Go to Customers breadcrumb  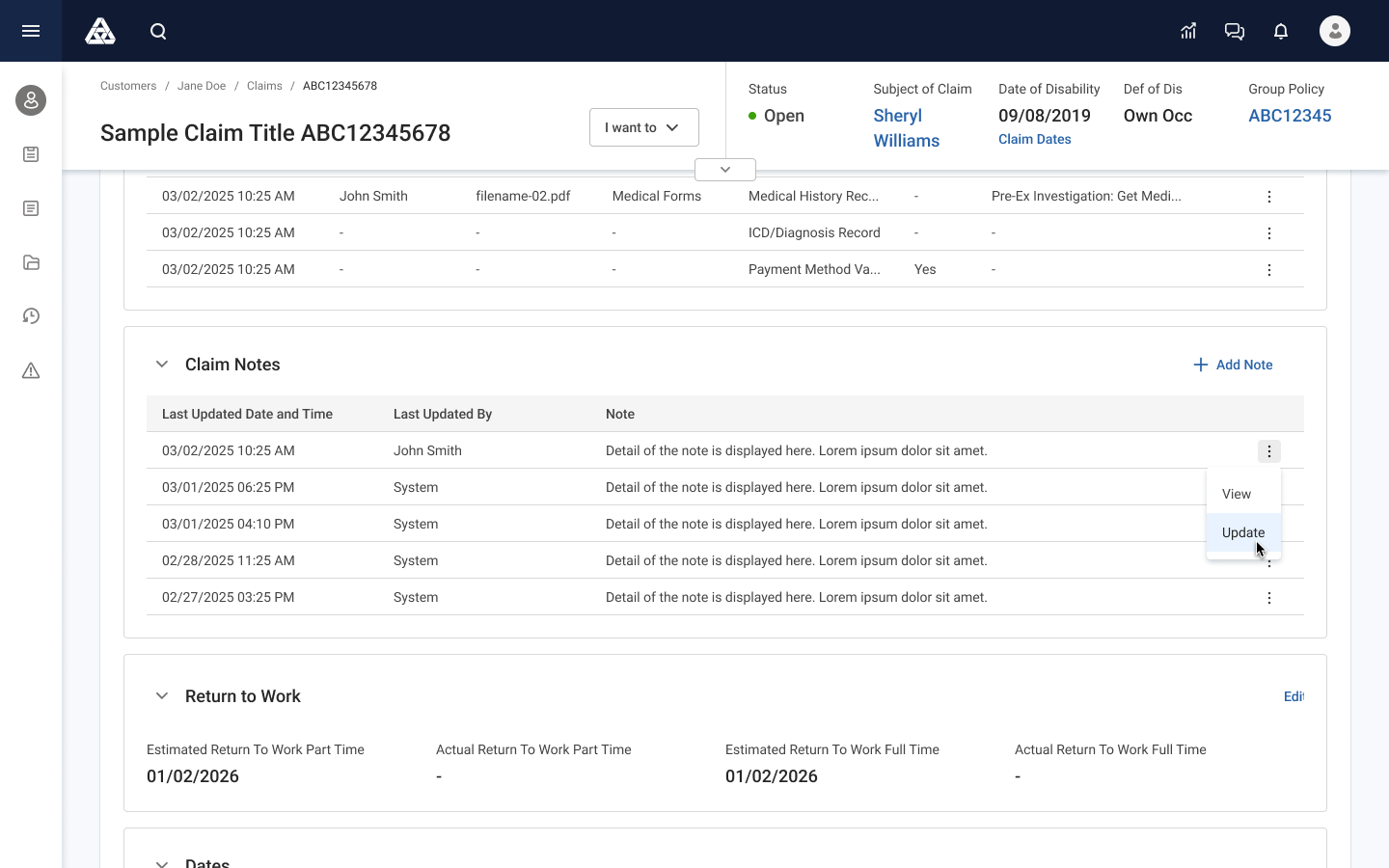tap(128, 86)
